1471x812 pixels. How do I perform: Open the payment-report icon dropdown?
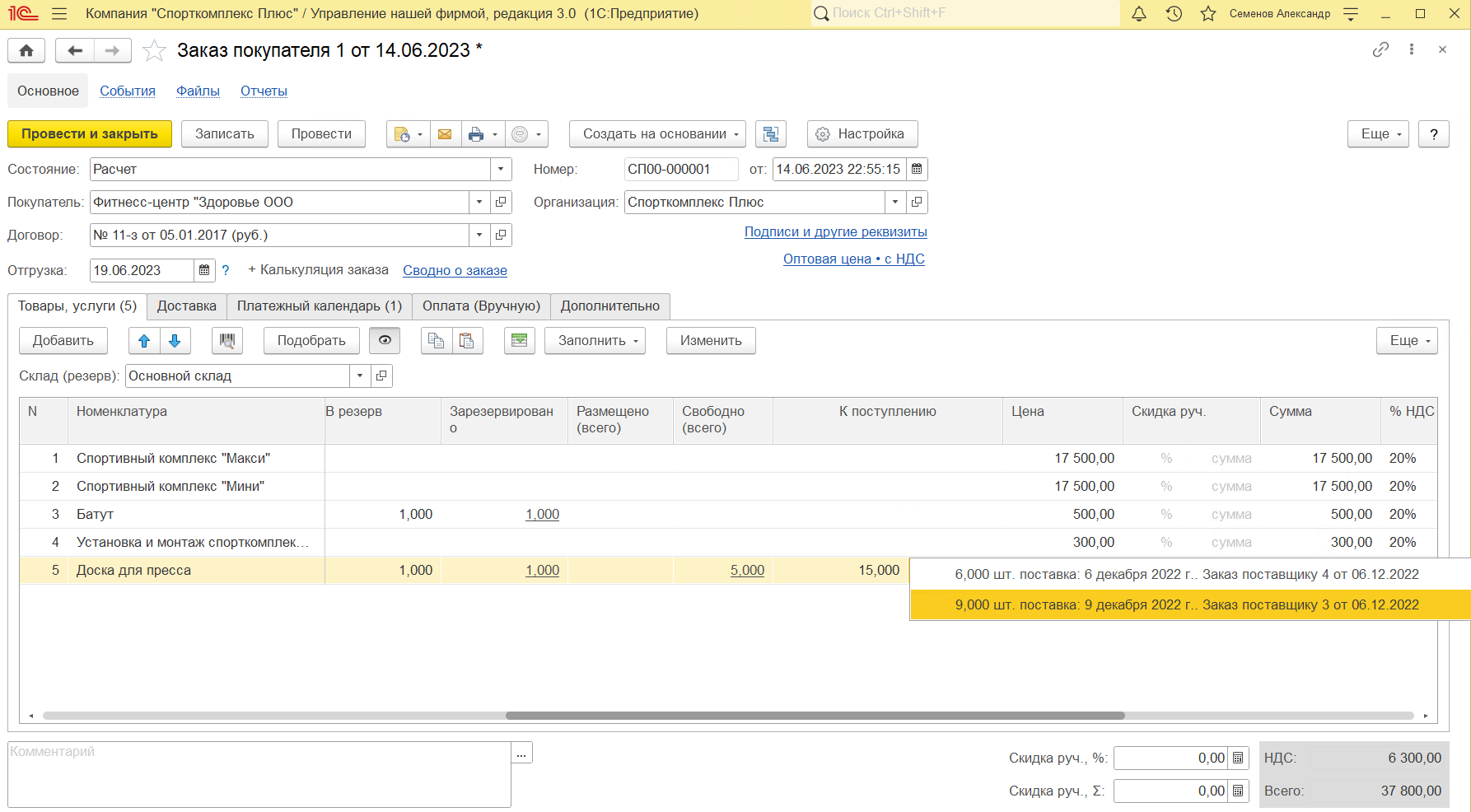click(x=526, y=134)
